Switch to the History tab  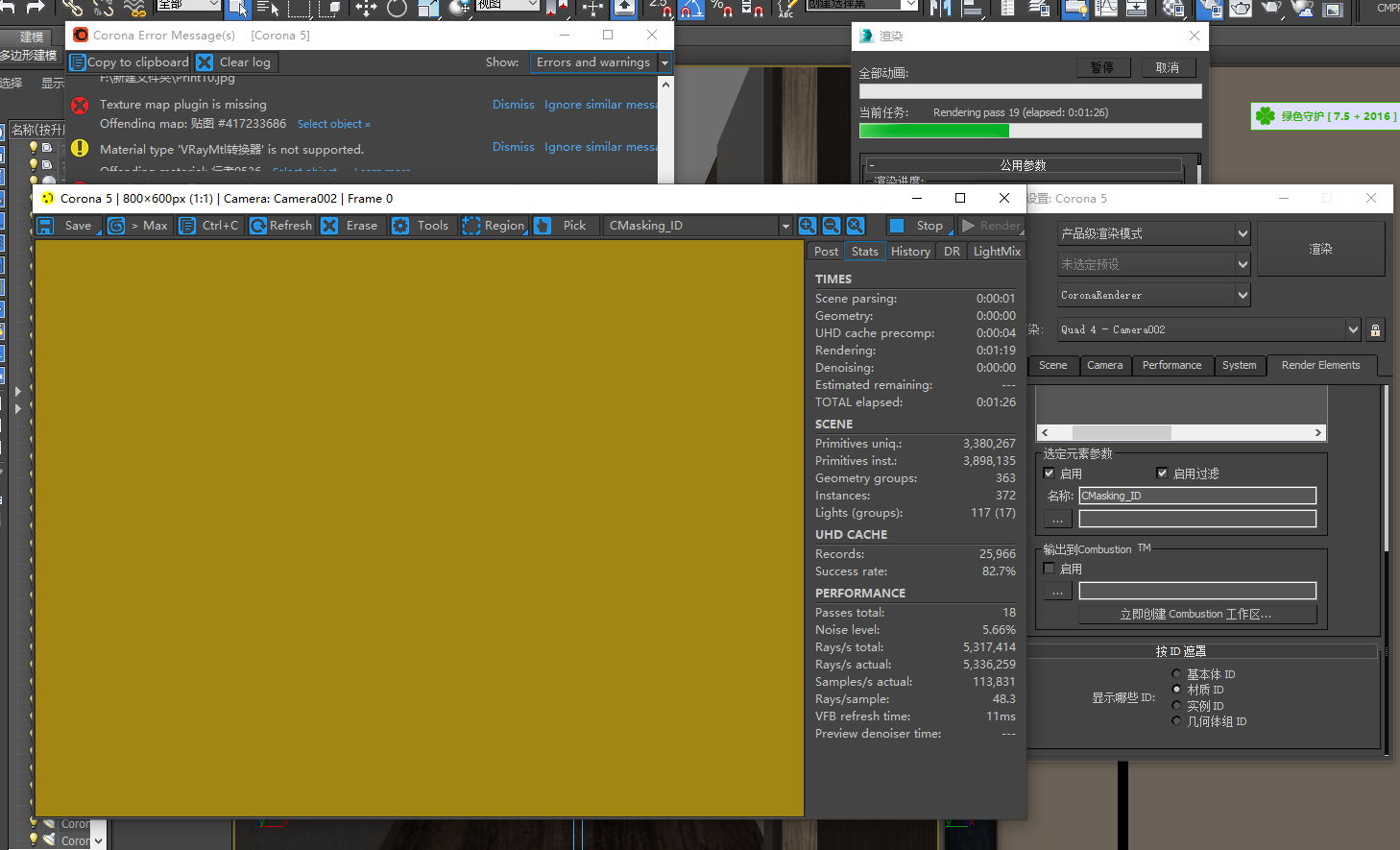(910, 252)
